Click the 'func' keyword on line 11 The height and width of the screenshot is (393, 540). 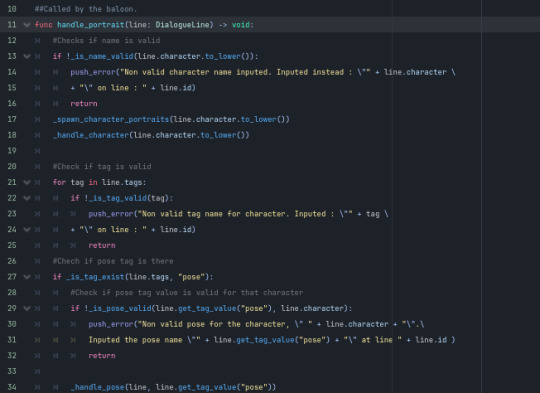pos(43,25)
